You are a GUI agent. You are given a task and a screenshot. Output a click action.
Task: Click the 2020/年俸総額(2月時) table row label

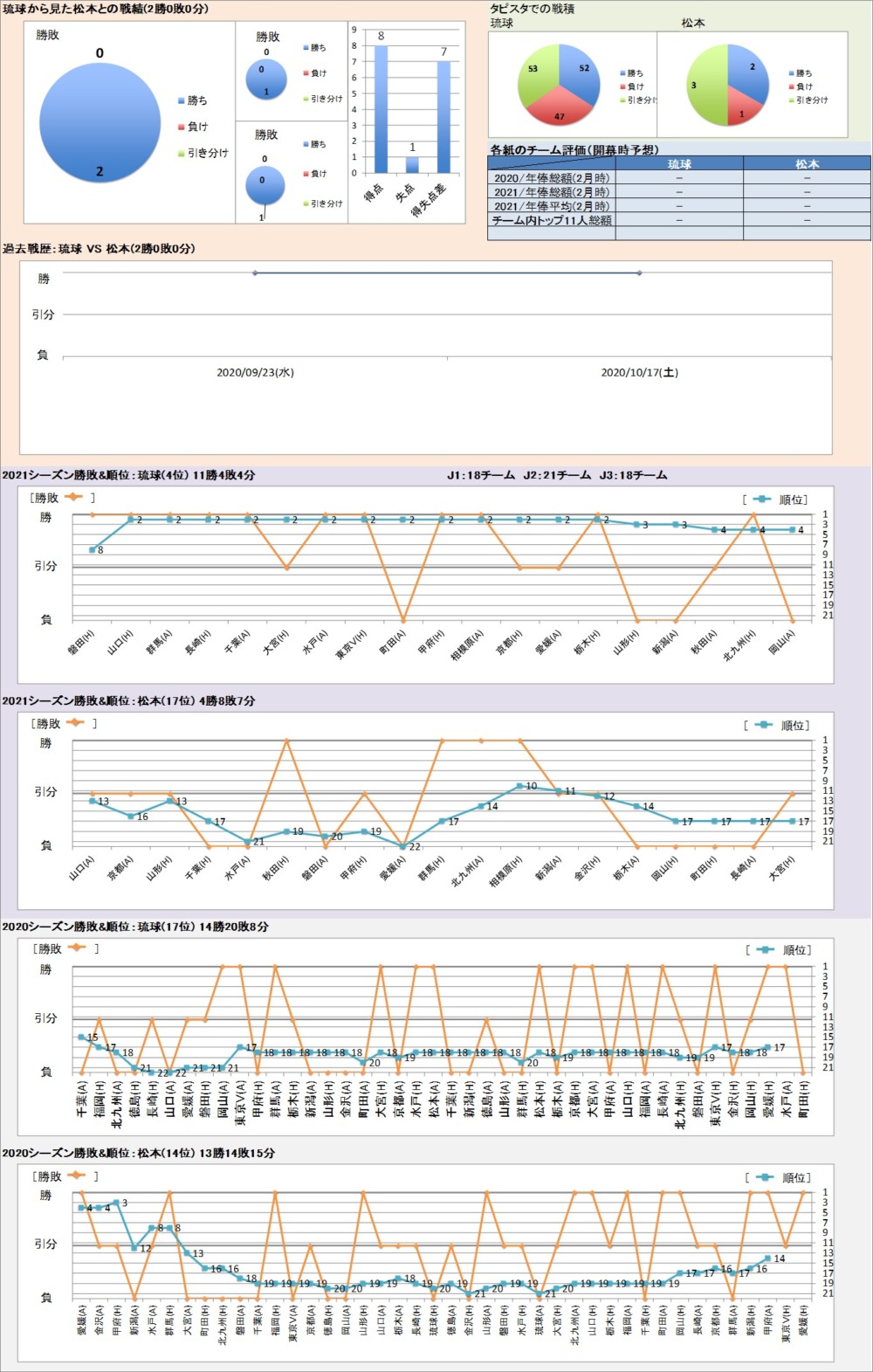[x=552, y=178]
